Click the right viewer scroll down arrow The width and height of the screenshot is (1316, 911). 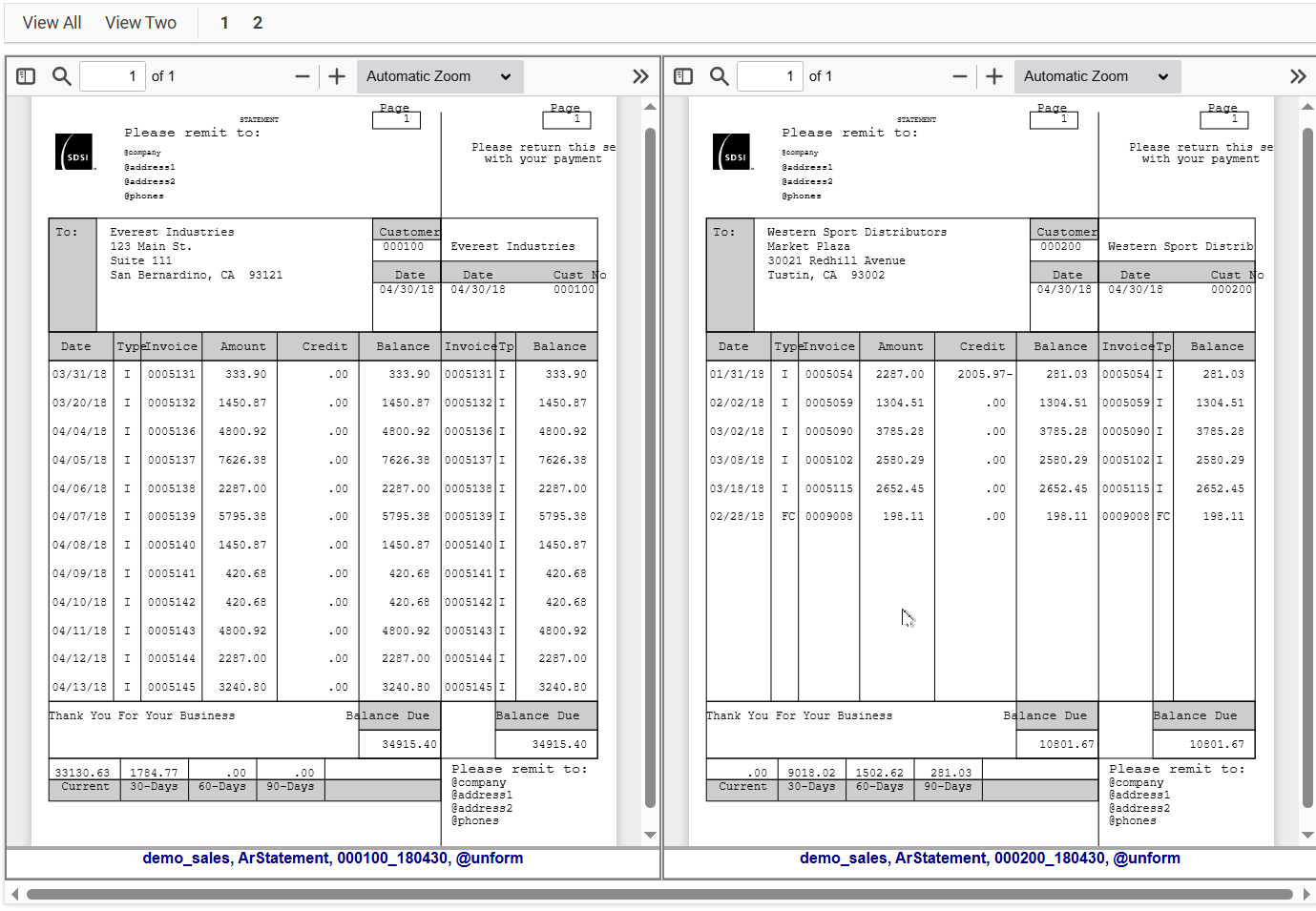click(1307, 835)
